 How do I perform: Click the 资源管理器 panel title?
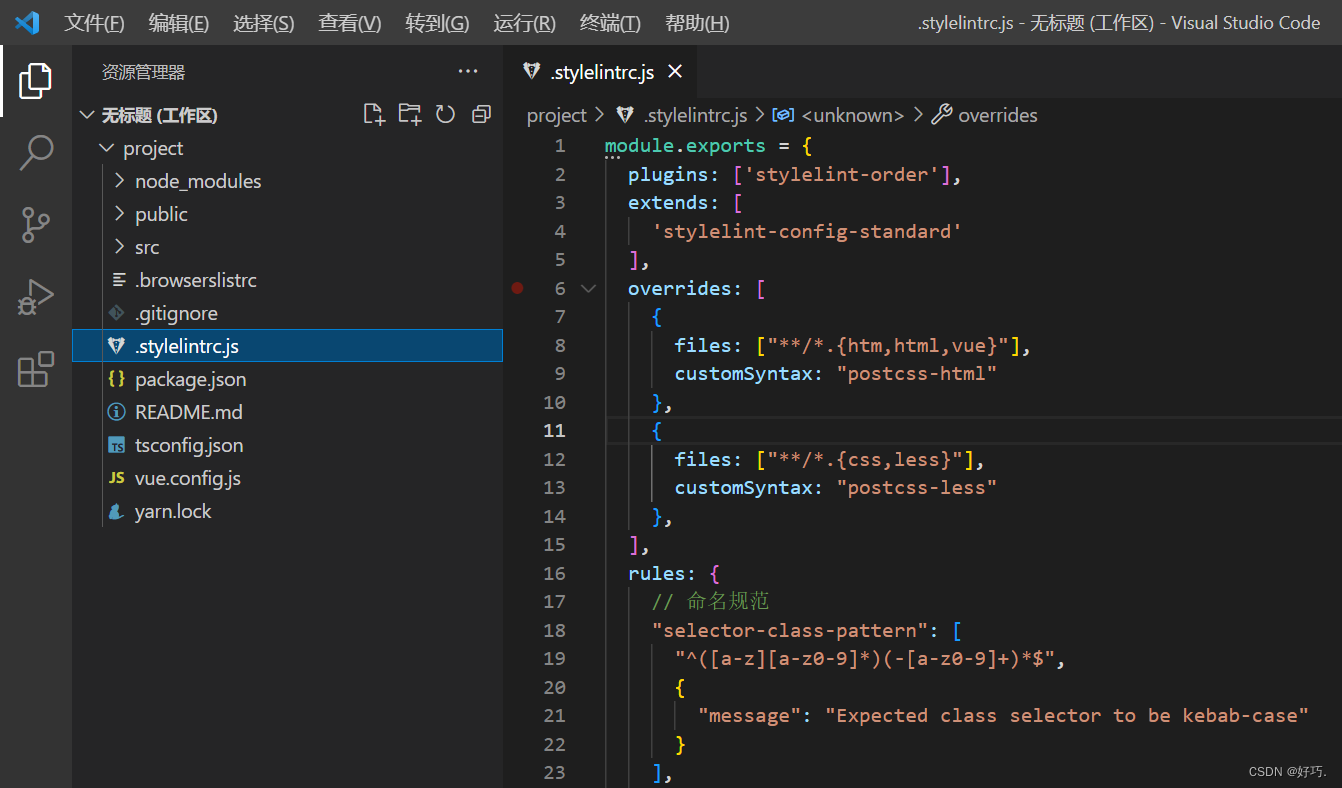coord(143,72)
